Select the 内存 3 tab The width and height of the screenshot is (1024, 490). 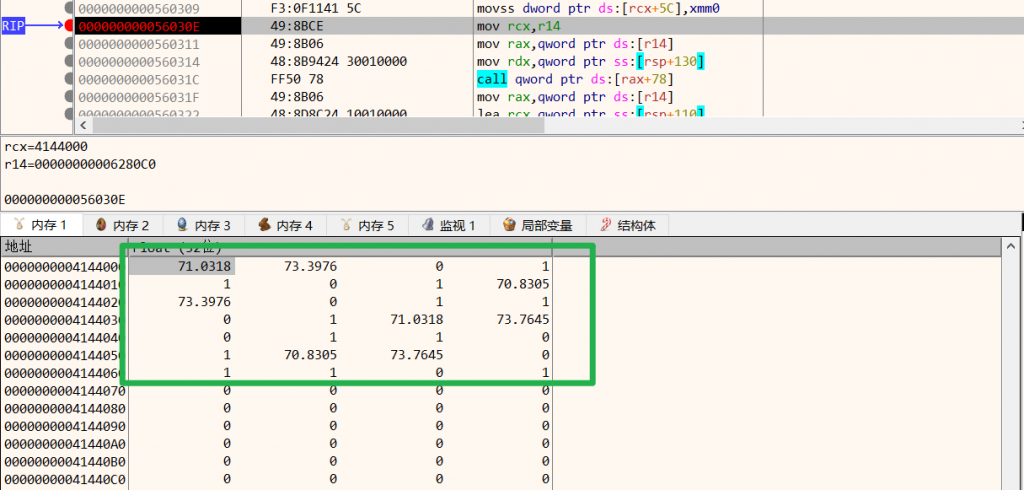click(x=204, y=225)
